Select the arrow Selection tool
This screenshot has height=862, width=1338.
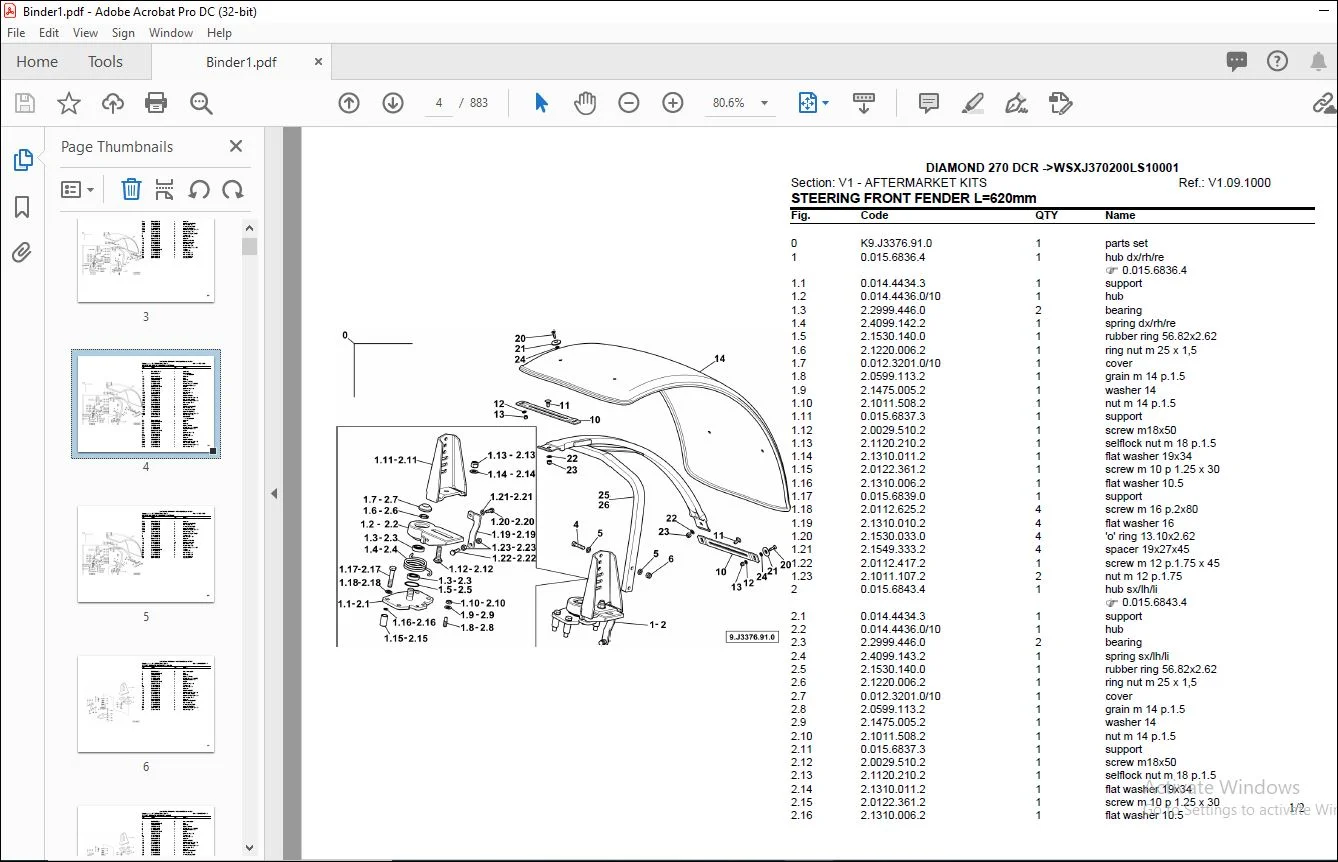point(541,103)
